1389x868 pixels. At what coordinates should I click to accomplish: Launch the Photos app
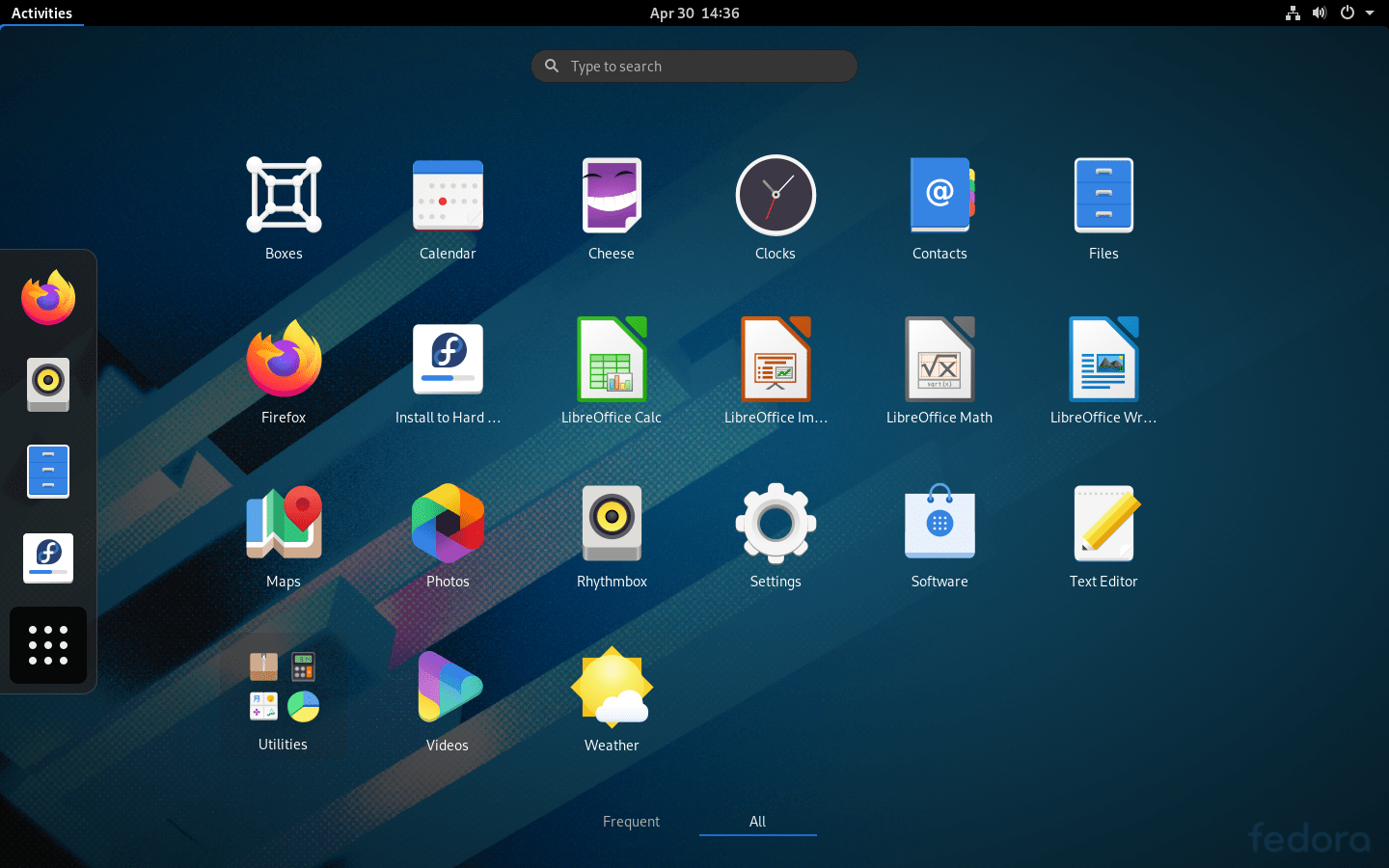tap(448, 524)
